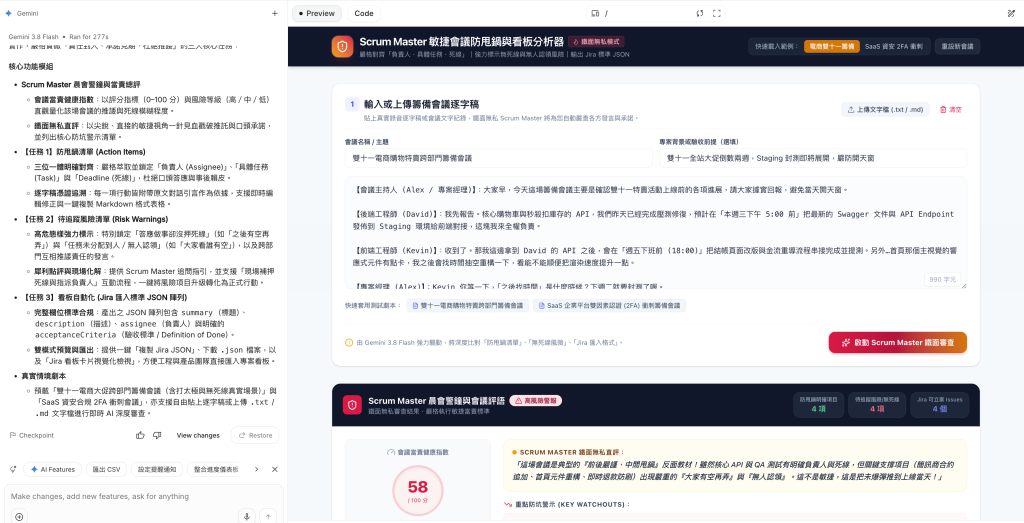The image size is (1024, 523).
Task: Switch to the Preview tab
Action: click(x=316, y=13)
